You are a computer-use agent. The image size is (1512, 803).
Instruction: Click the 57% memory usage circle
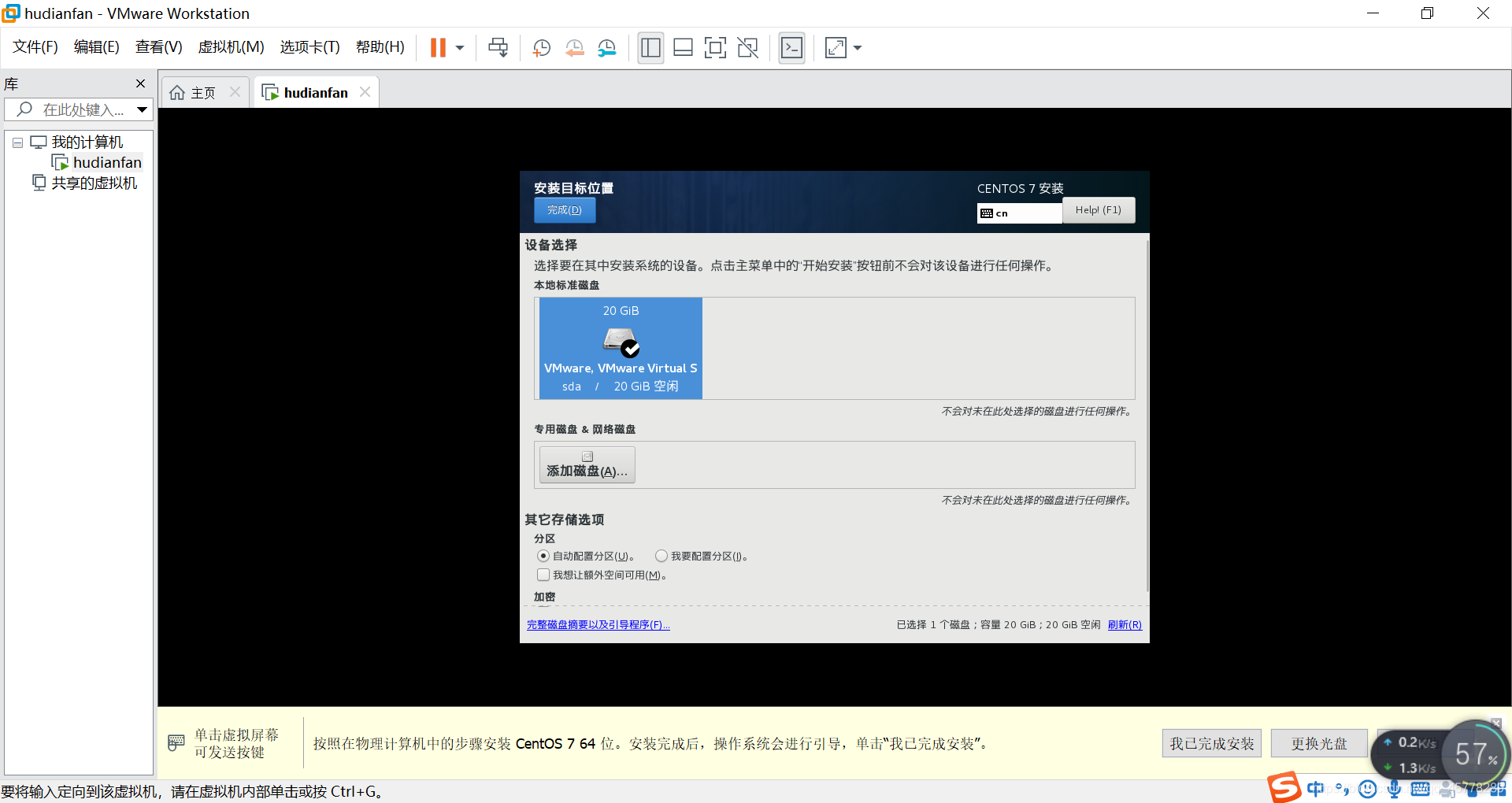[x=1476, y=754]
